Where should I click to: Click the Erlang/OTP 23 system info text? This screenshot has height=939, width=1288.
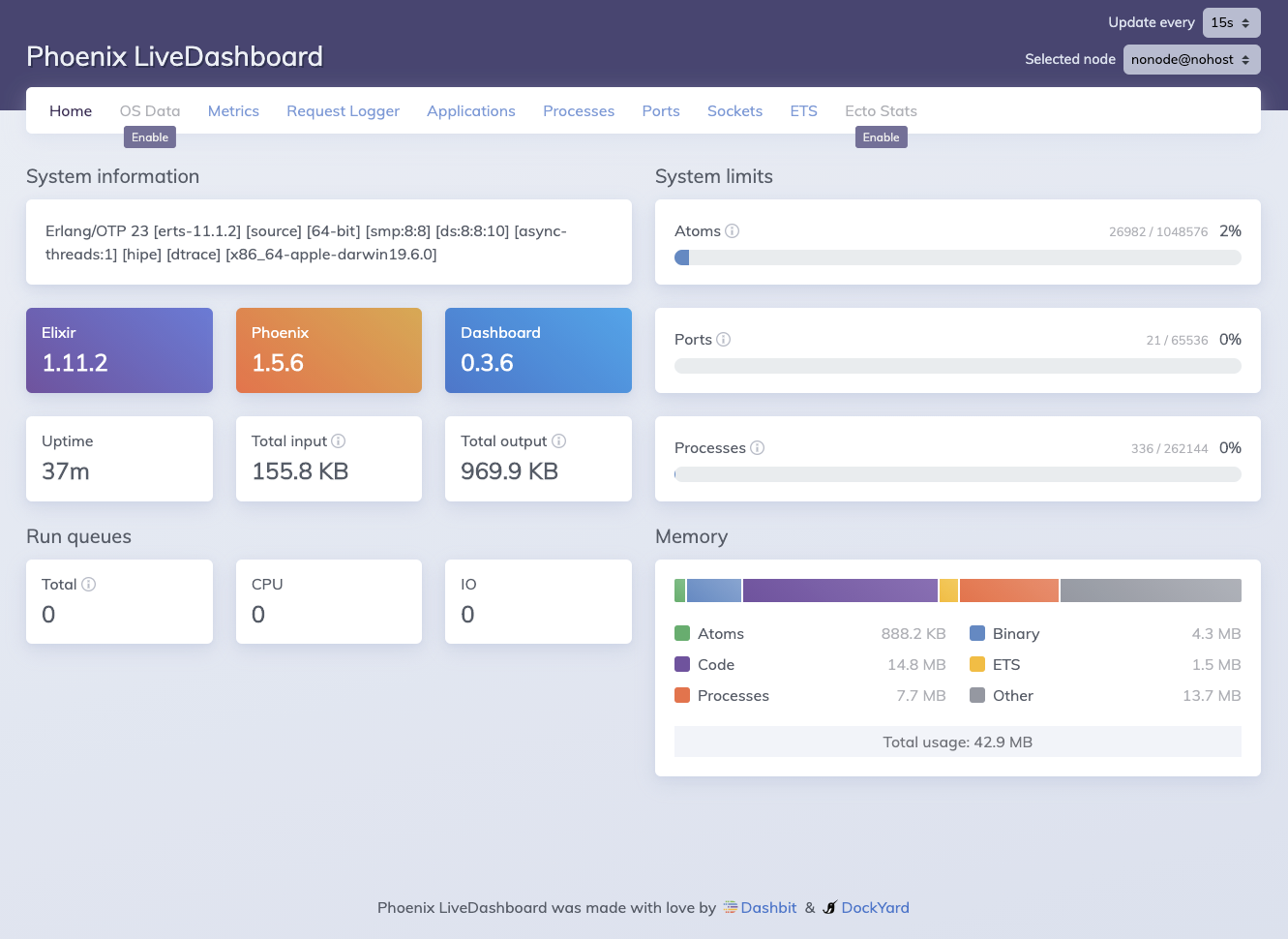click(x=306, y=243)
